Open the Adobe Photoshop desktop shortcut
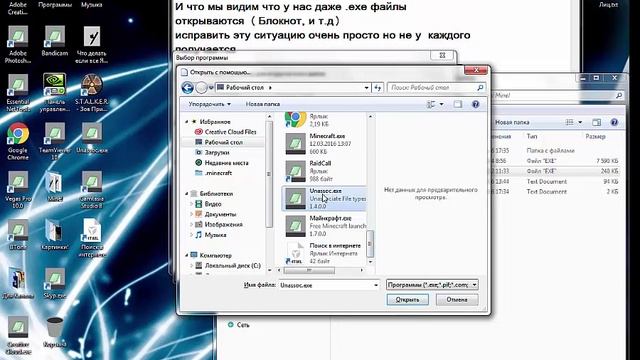640x360 pixels. [18, 44]
